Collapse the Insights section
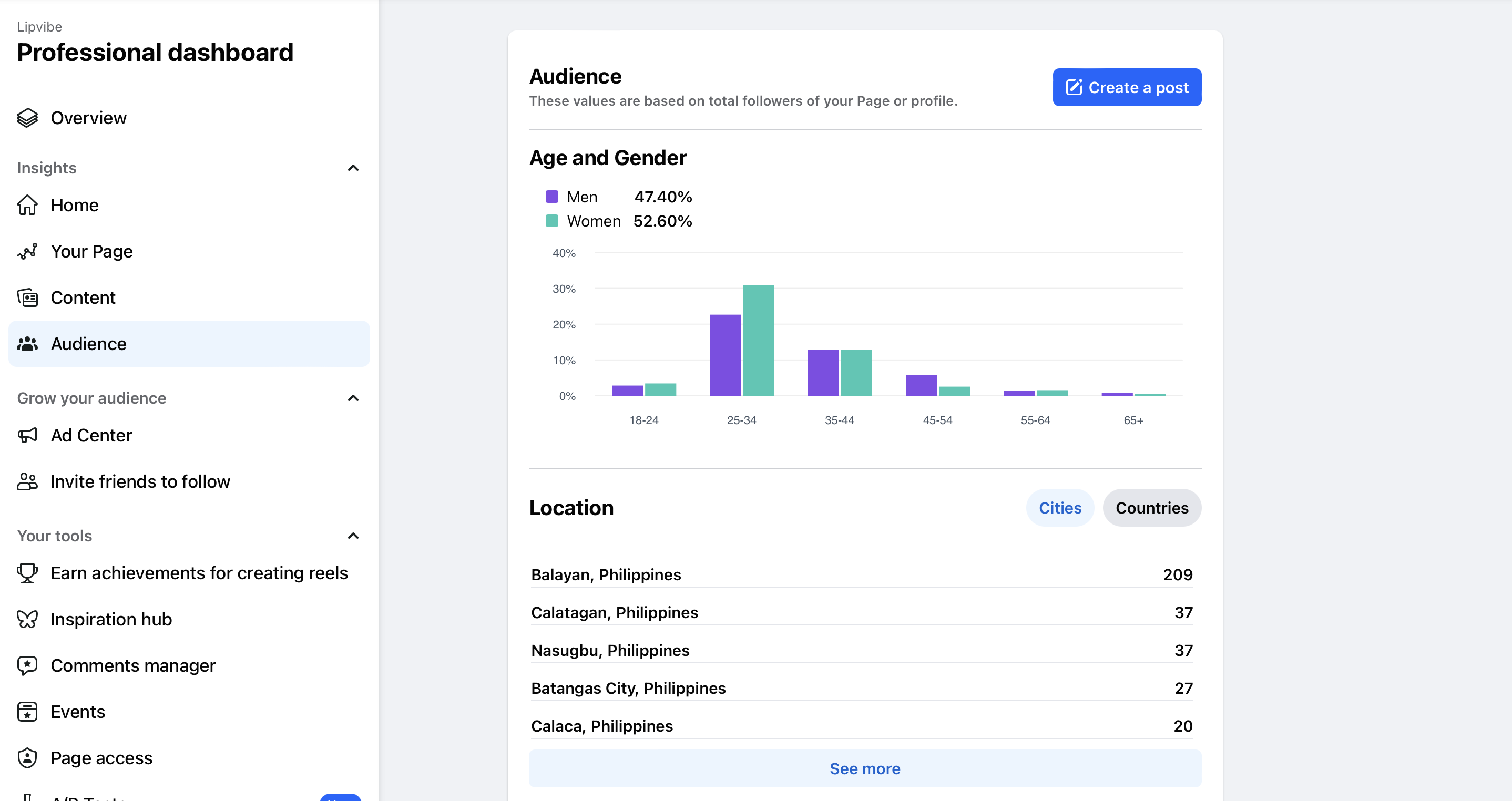The height and width of the screenshot is (801, 1512). pos(353,168)
